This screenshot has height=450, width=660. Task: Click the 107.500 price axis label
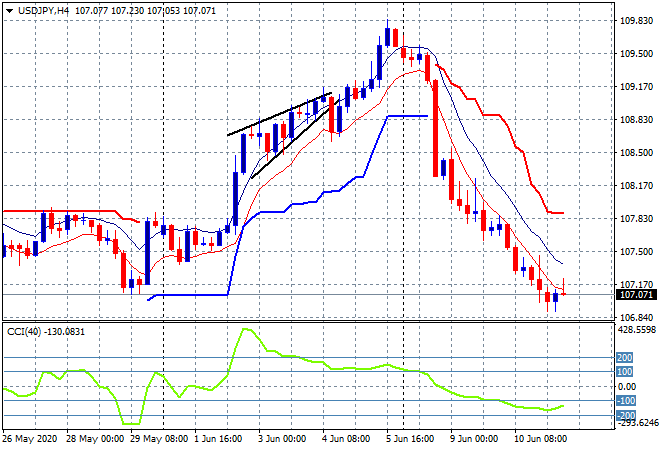click(636, 252)
